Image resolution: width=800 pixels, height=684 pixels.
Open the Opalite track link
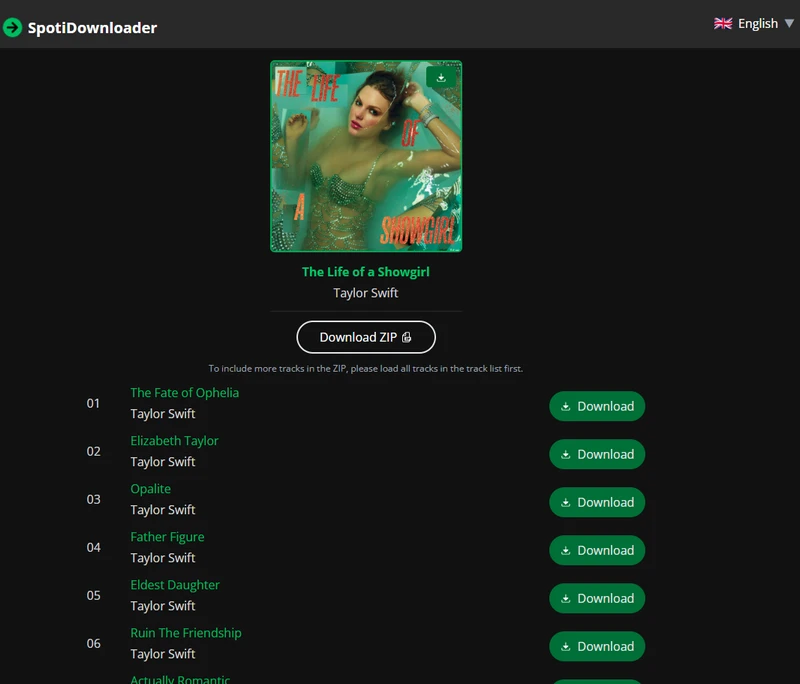150,489
